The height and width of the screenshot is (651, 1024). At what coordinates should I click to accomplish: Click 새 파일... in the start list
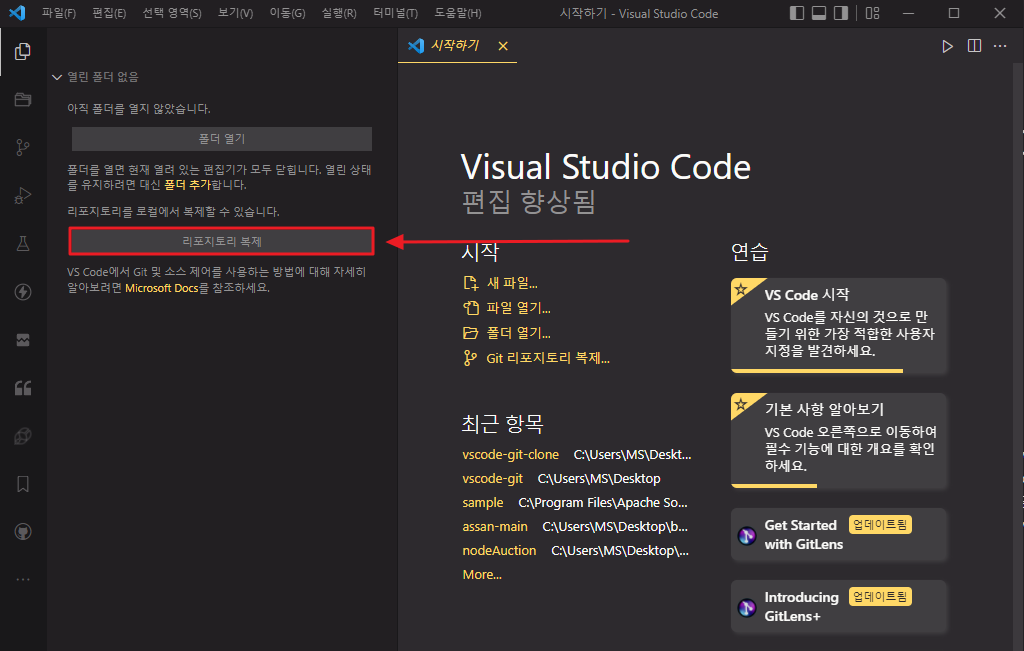coord(500,283)
